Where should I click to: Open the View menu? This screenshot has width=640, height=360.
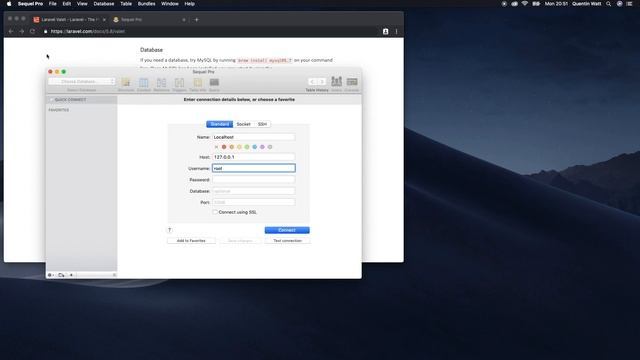click(82, 4)
